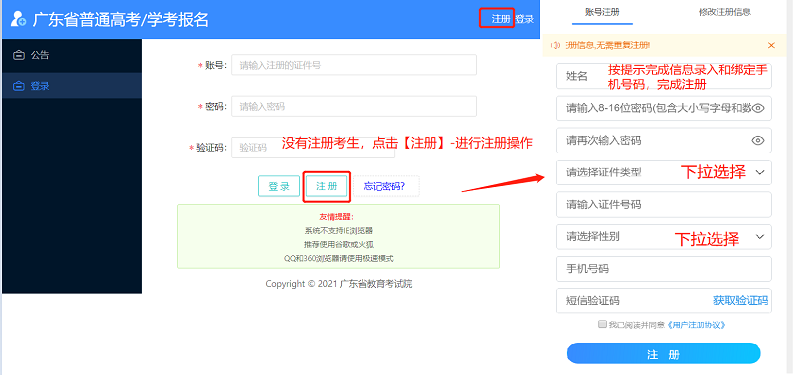Click the 登录 button below the form

coord(279,186)
